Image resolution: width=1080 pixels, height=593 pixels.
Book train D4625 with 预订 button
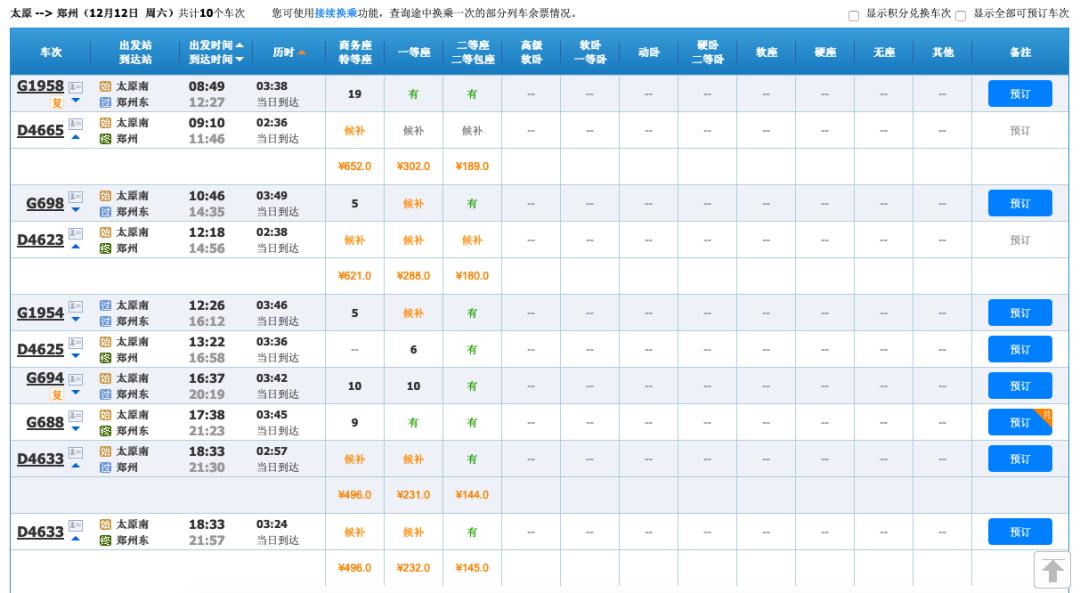tap(1020, 349)
